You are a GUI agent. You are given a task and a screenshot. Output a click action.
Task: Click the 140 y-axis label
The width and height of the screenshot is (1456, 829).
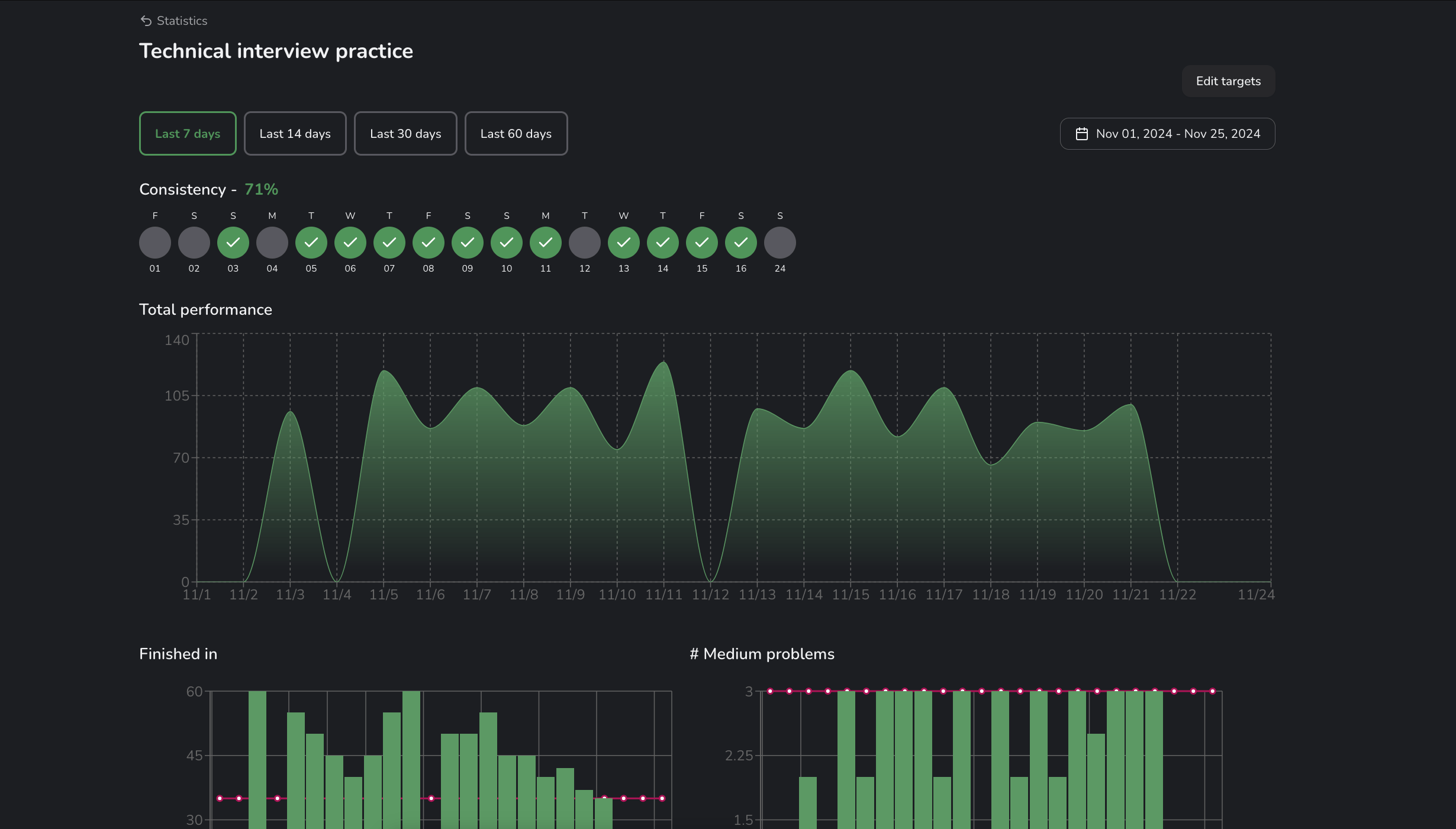click(x=176, y=340)
